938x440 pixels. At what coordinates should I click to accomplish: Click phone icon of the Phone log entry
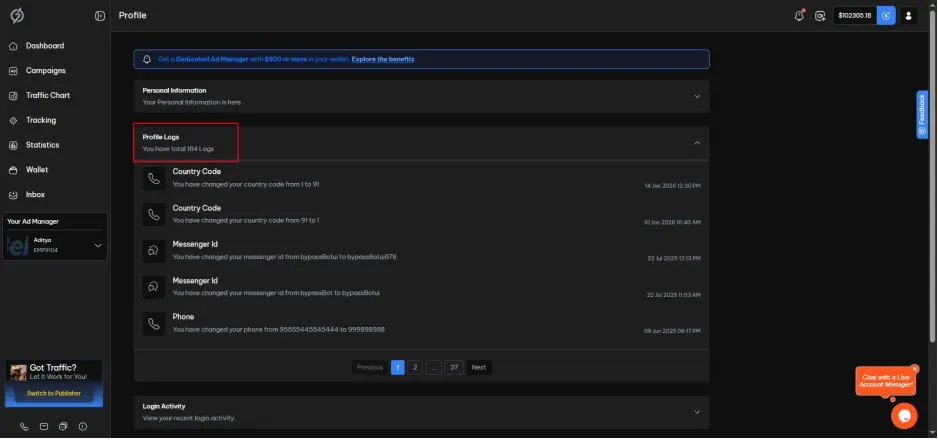154,323
